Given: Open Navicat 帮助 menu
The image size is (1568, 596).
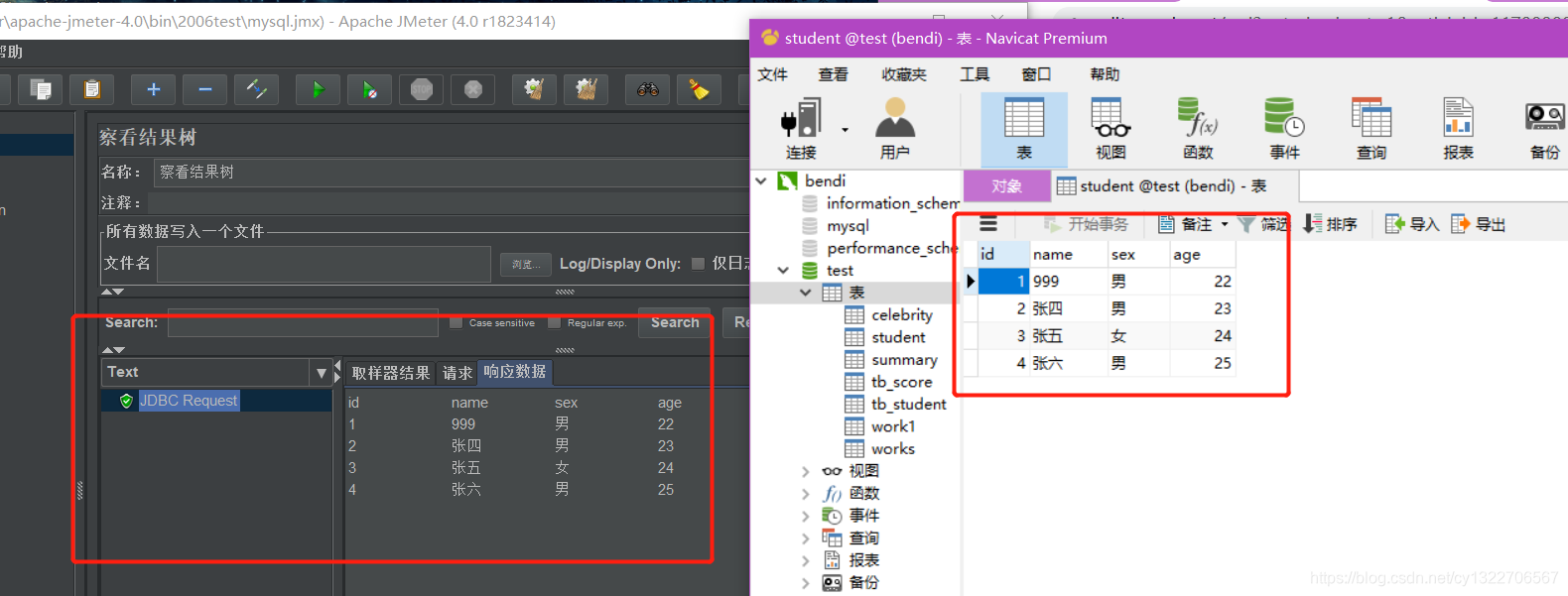Looking at the screenshot, I should 1105,74.
